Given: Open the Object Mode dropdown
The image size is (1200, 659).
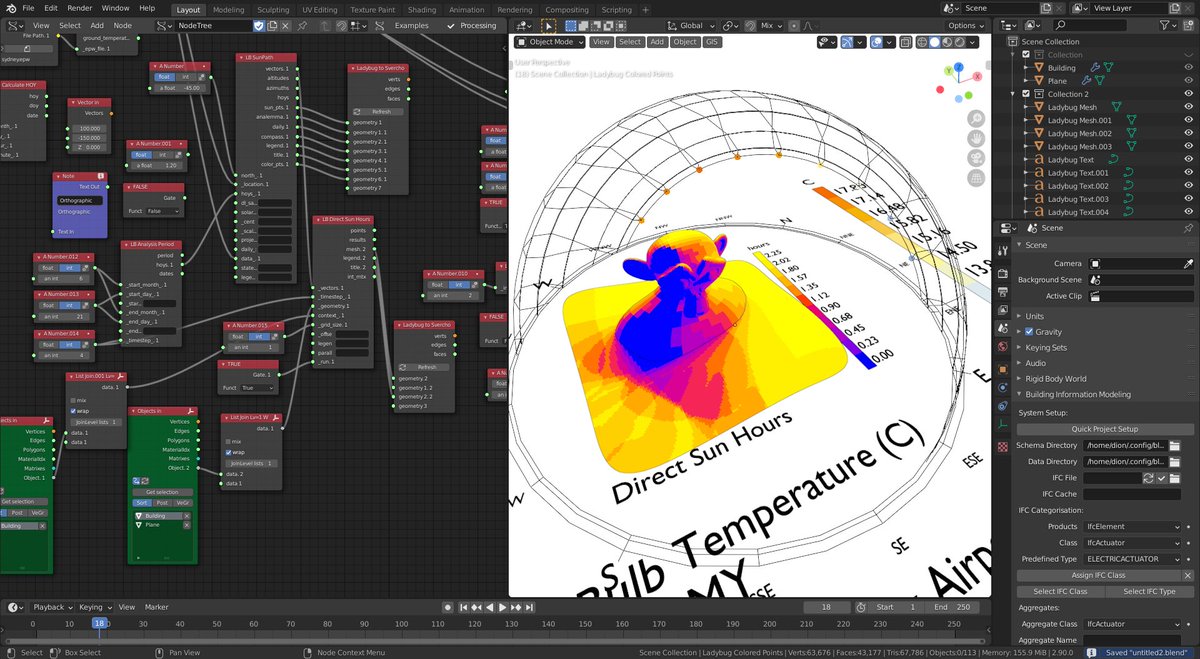Looking at the screenshot, I should coord(550,42).
